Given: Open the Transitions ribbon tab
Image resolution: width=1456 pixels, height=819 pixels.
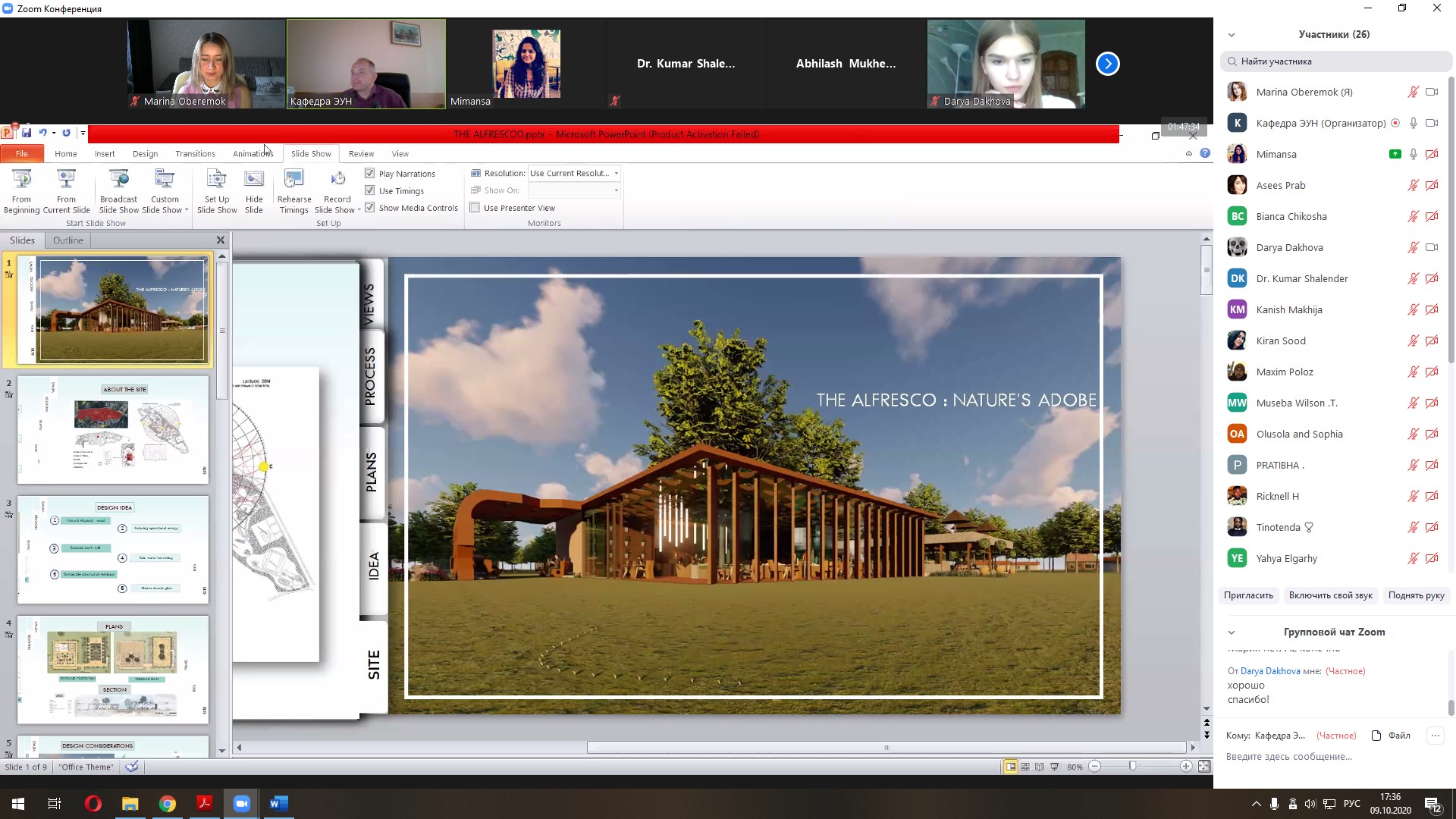Looking at the screenshot, I should tap(195, 154).
